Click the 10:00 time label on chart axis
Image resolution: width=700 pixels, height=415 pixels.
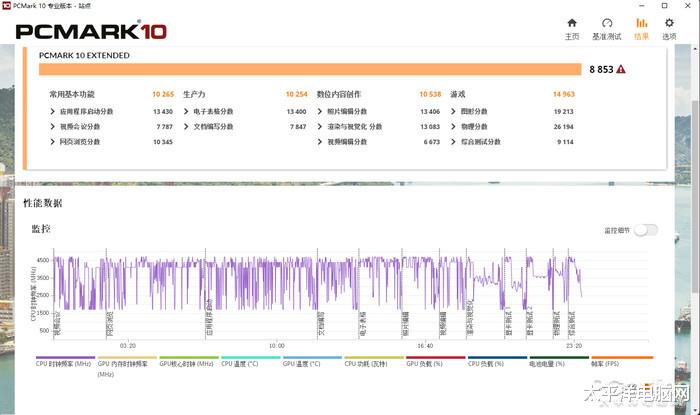[276, 346]
